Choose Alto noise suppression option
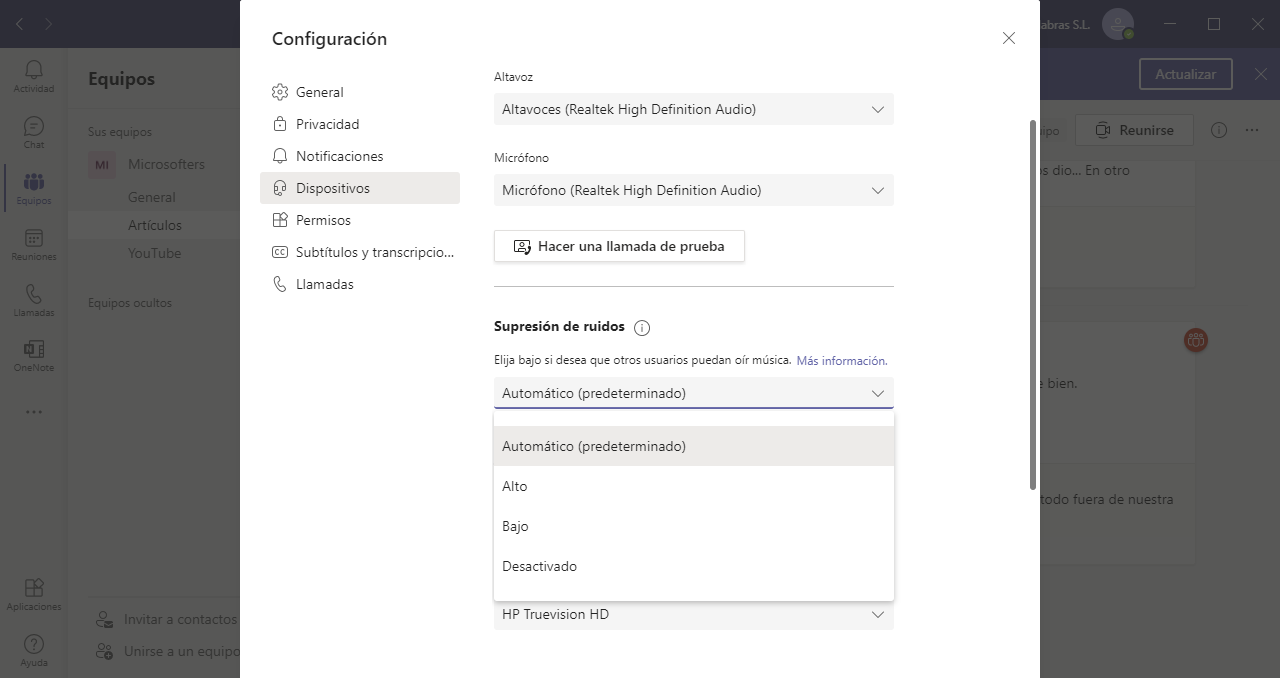The height and width of the screenshot is (678, 1280). tap(694, 486)
